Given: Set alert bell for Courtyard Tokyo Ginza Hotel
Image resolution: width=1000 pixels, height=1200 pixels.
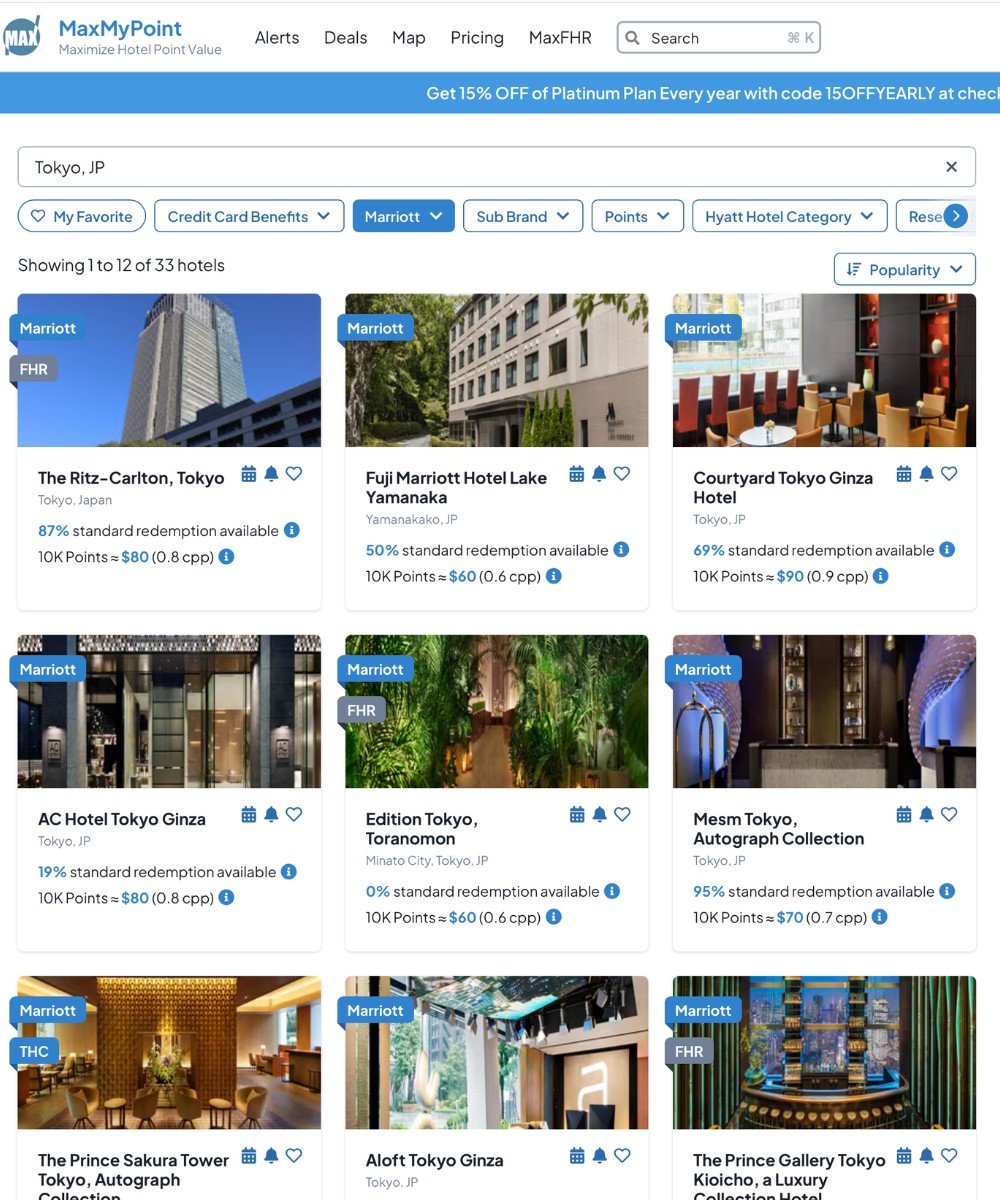Looking at the screenshot, I should pos(926,474).
